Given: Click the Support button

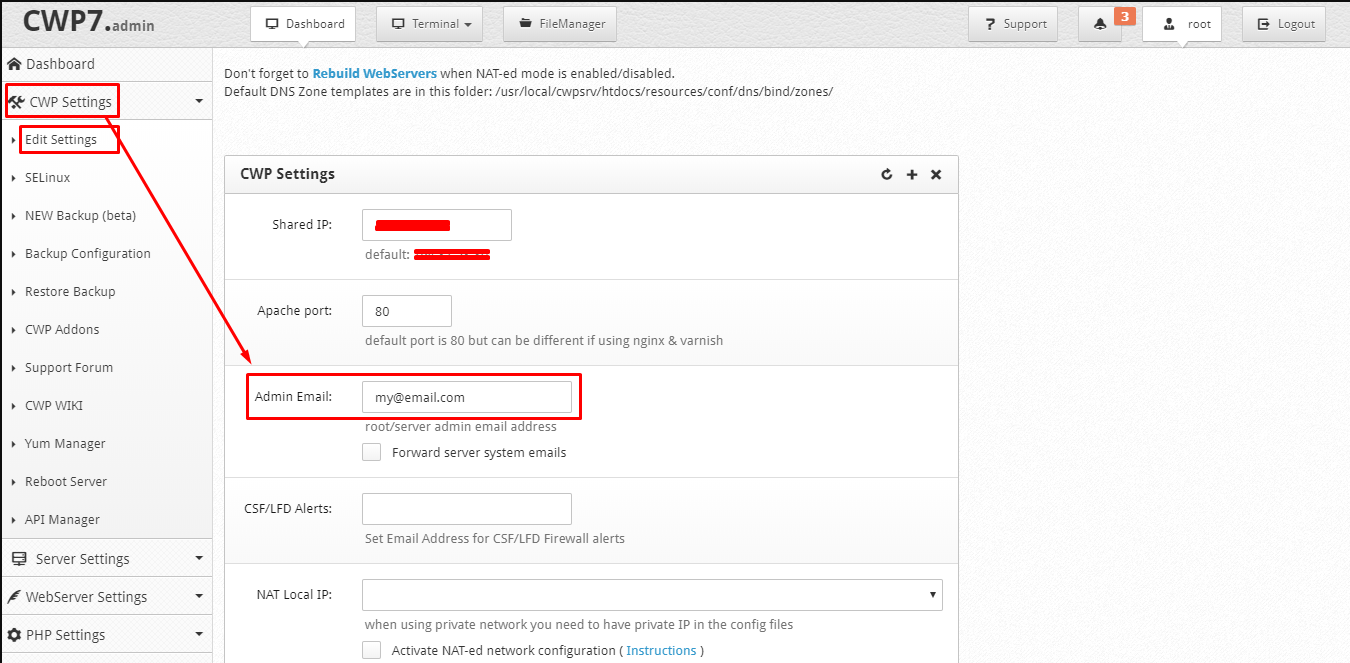Looking at the screenshot, I should [x=1013, y=24].
